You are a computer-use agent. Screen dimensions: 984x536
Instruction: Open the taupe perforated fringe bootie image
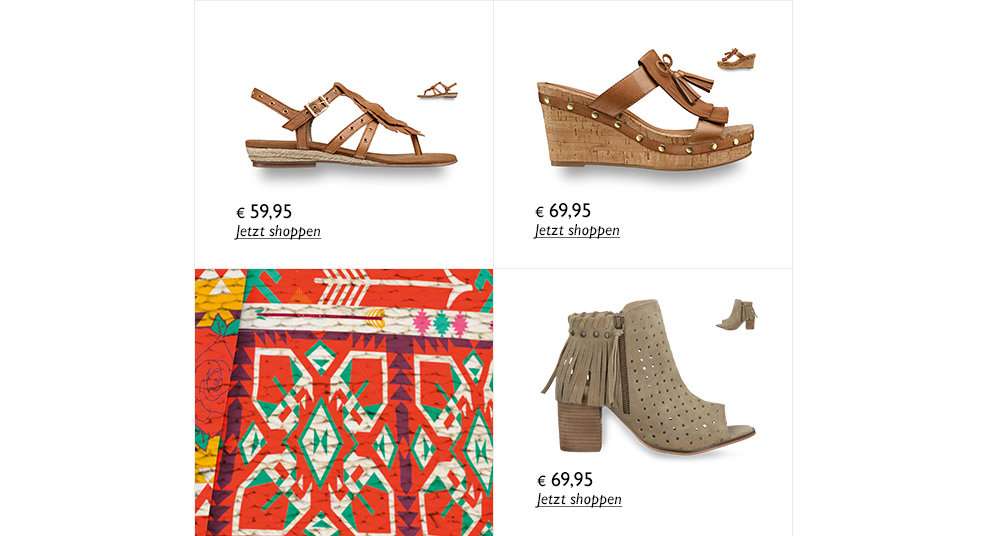pyautogui.click(x=648, y=377)
